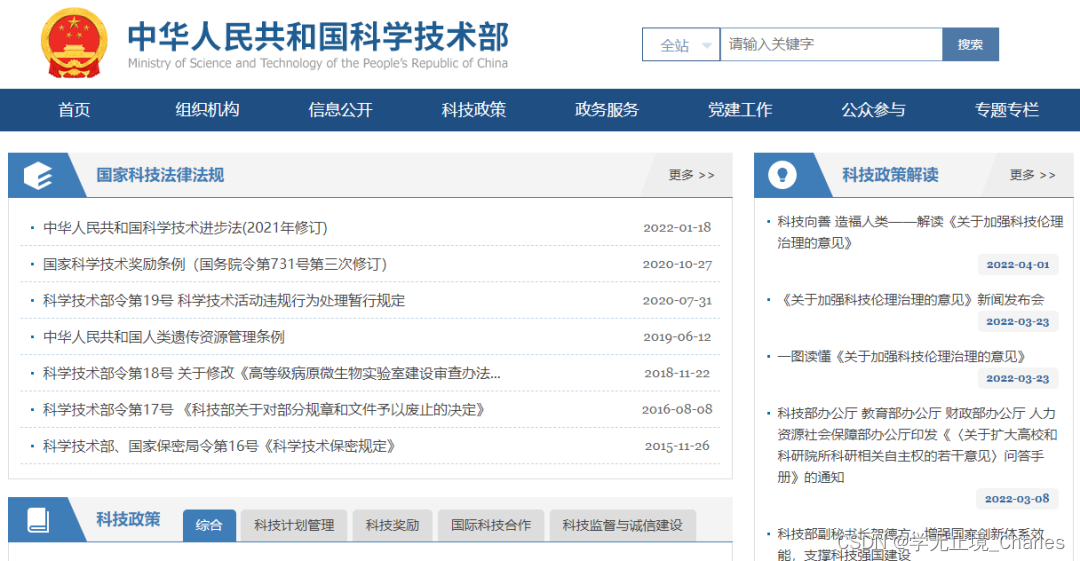Click the date 2015-11-26
This screenshot has width=1080, height=561.
(x=677, y=446)
